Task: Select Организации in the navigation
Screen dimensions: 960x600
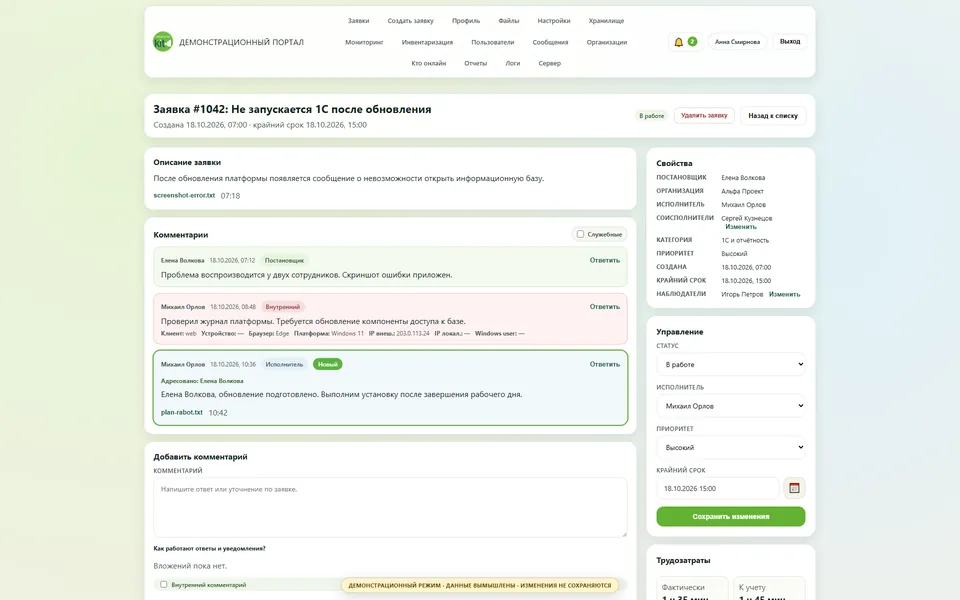Action: (x=607, y=42)
